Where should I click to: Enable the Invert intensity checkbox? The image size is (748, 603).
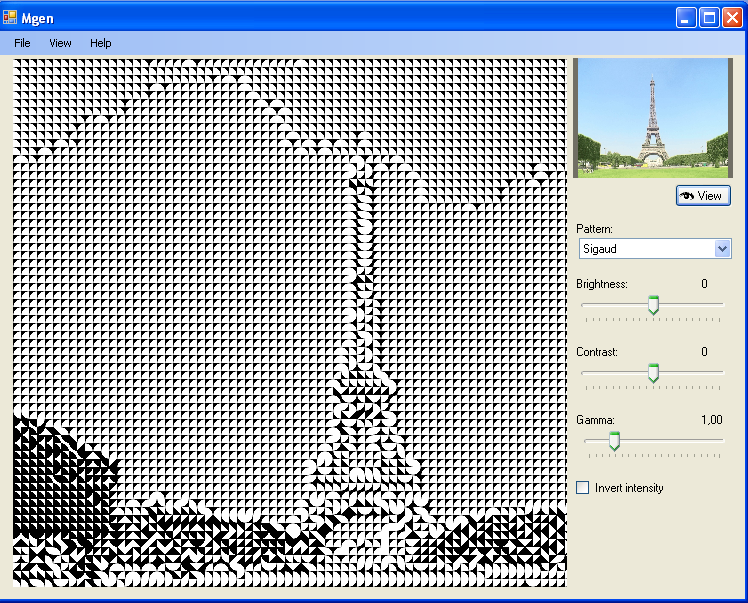tap(582, 488)
